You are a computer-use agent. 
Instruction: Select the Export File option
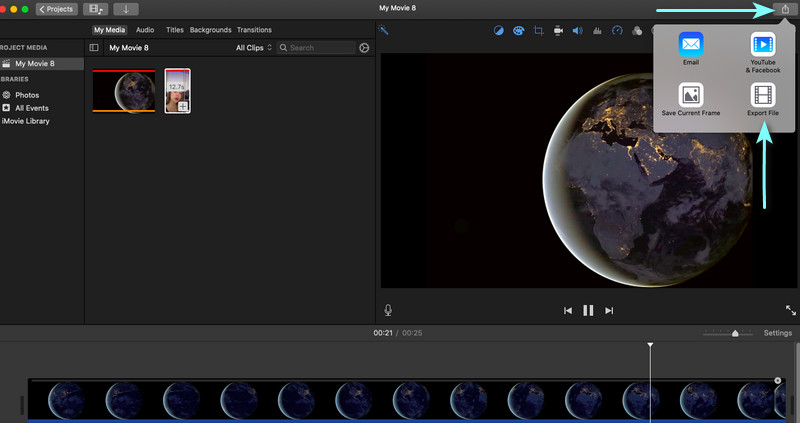tap(763, 99)
